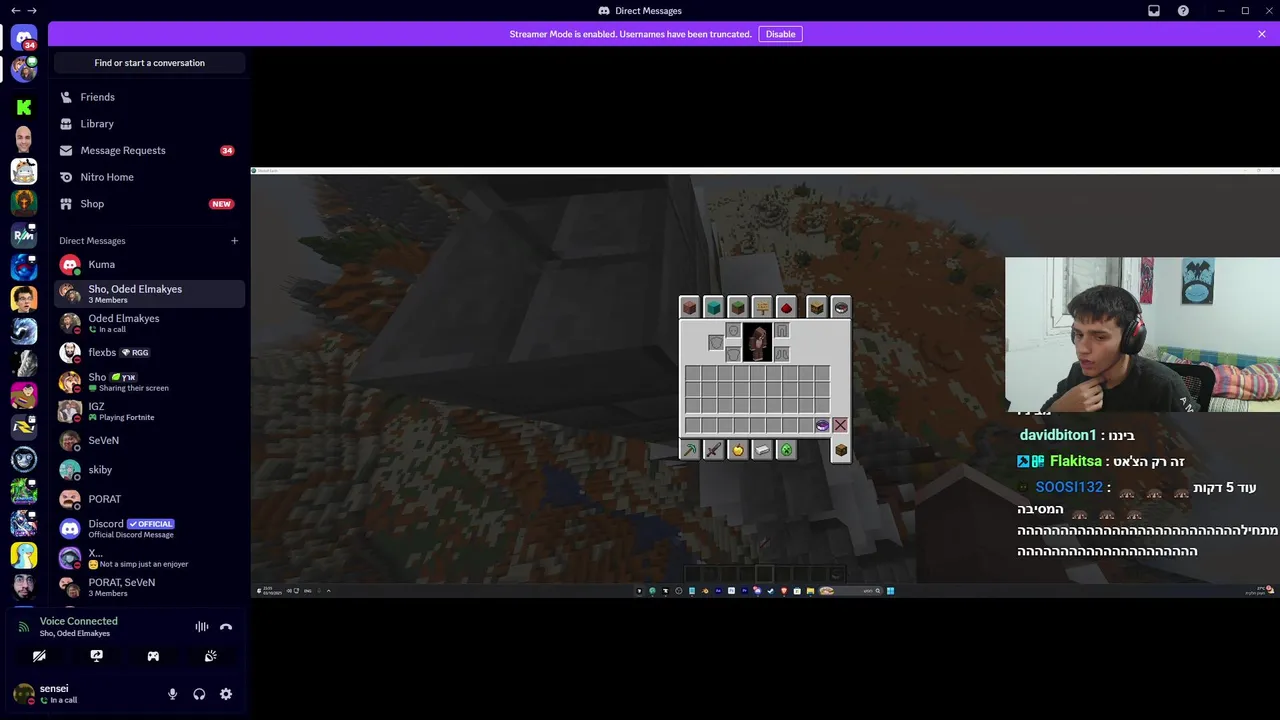Toggle noise suppression waveform icon
The width and height of the screenshot is (1280, 720).
tap(202, 627)
